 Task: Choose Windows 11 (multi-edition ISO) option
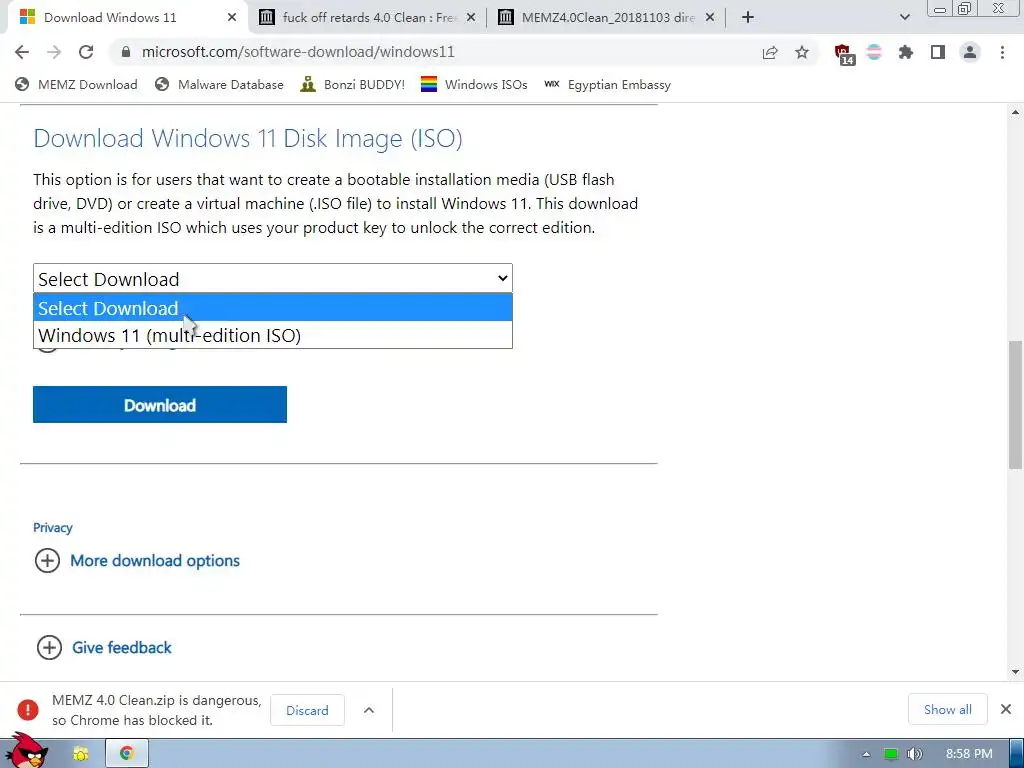(272, 335)
